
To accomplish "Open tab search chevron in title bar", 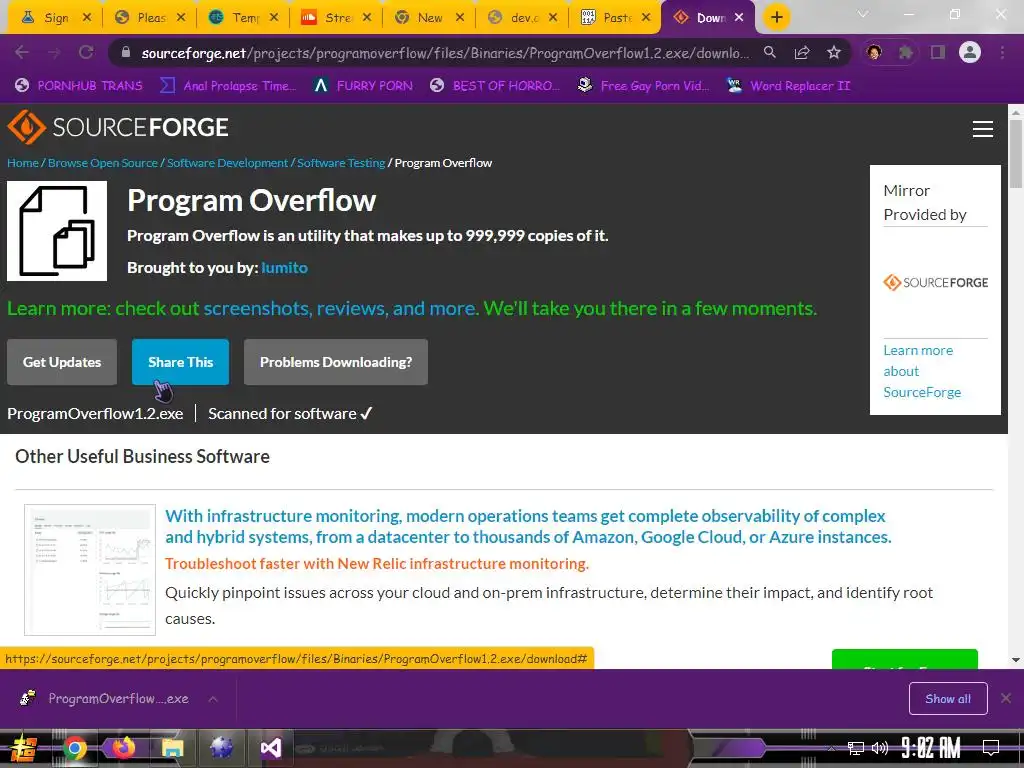I will coord(863,14).
